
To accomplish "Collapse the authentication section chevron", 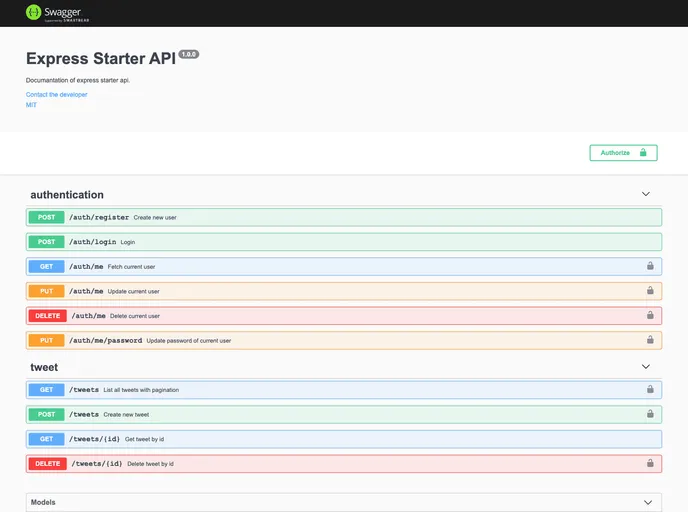I will coord(645,194).
